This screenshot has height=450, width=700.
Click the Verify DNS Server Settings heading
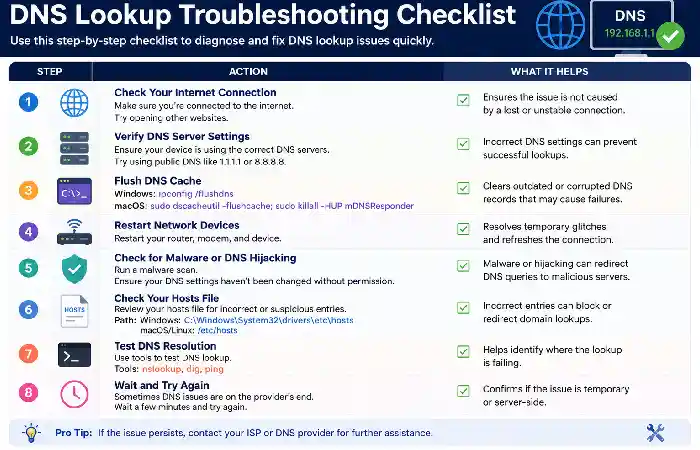pyautogui.click(x=182, y=137)
